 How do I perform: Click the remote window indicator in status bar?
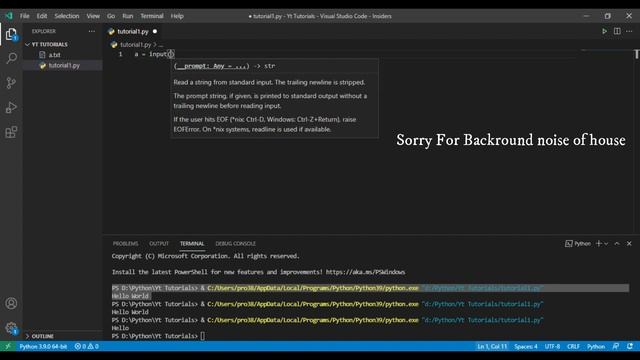8,347
